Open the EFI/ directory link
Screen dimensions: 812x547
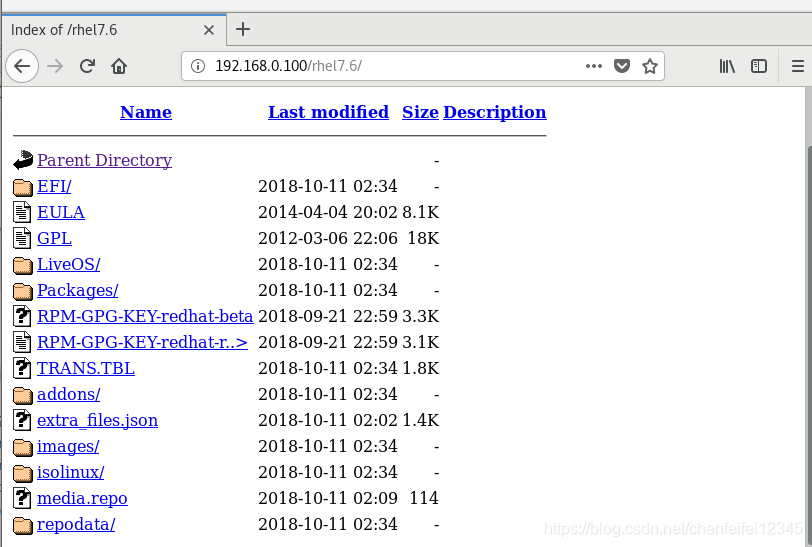click(54, 186)
